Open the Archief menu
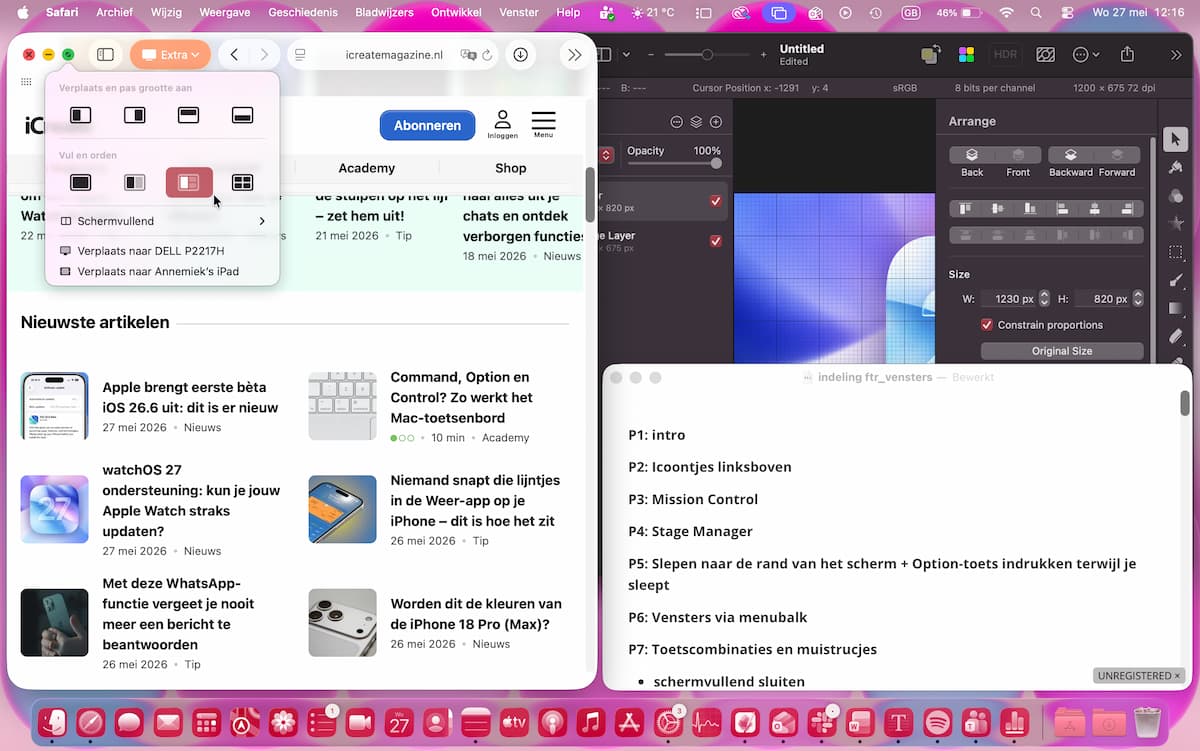The image size is (1200, 751). tap(115, 12)
